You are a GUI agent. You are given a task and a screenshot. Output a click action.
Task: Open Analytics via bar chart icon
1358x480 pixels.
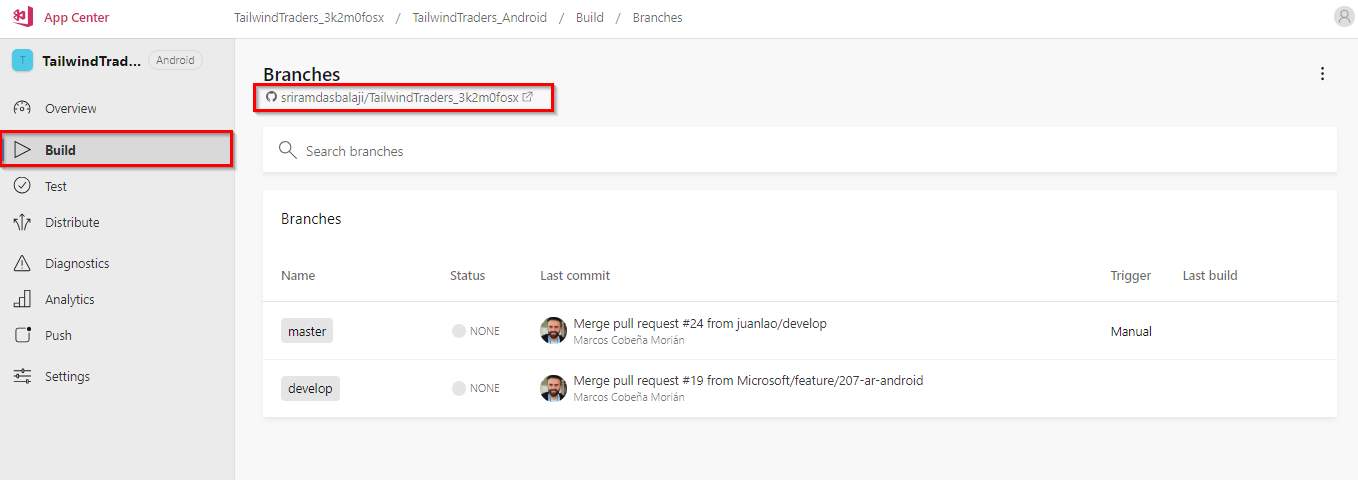coord(22,299)
